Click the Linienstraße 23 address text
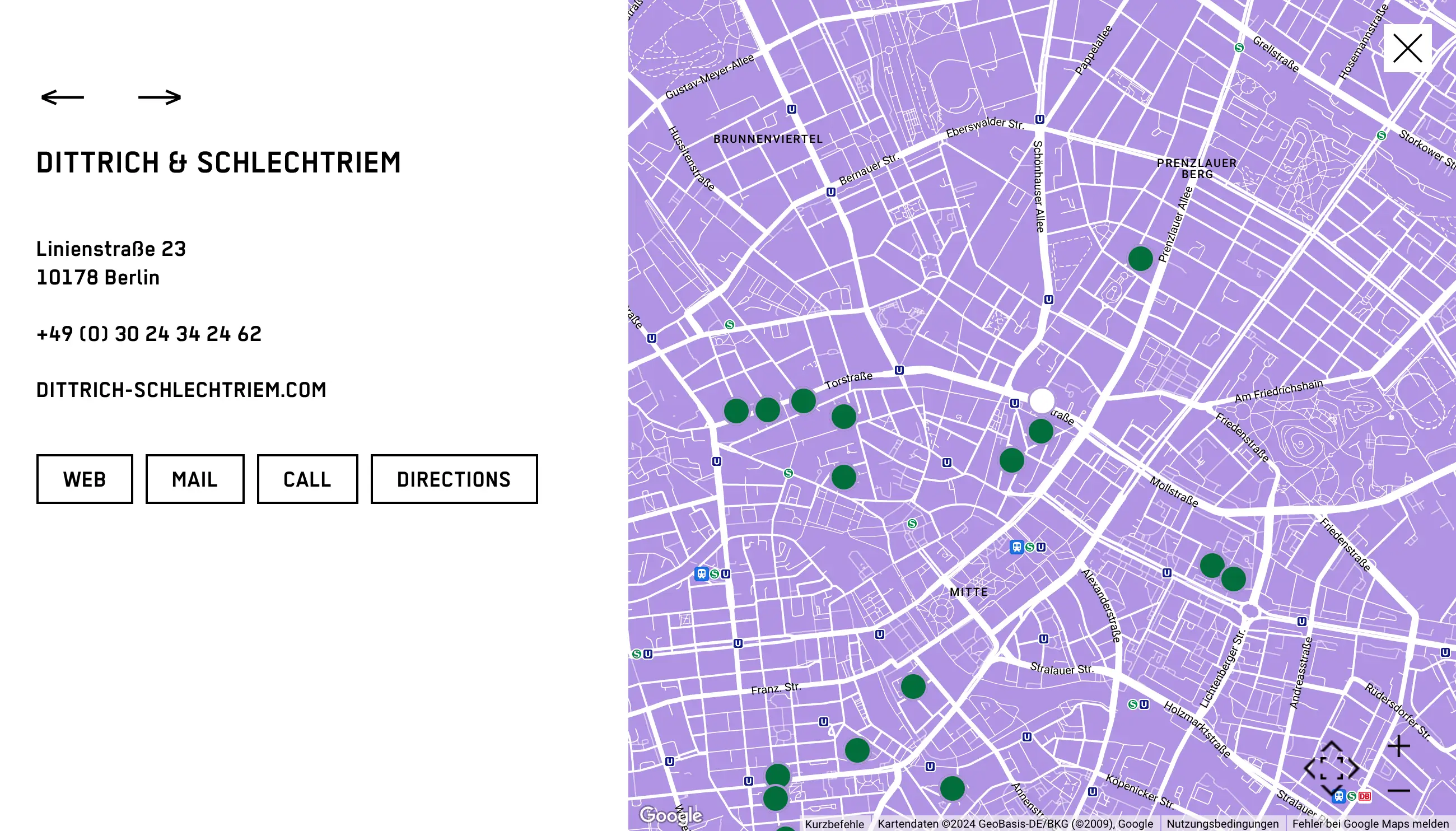This screenshot has width=1456, height=831. (x=111, y=249)
